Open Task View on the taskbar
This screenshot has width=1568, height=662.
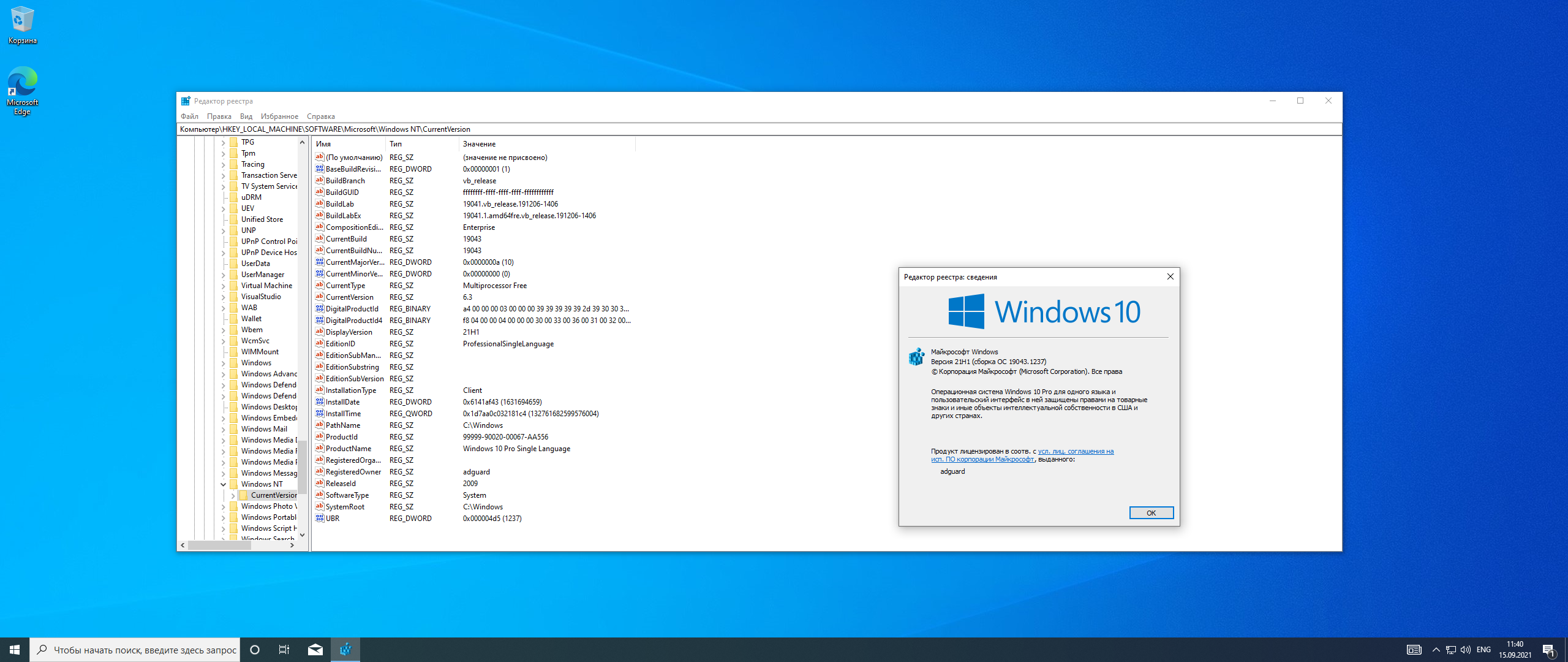coord(284,650)
